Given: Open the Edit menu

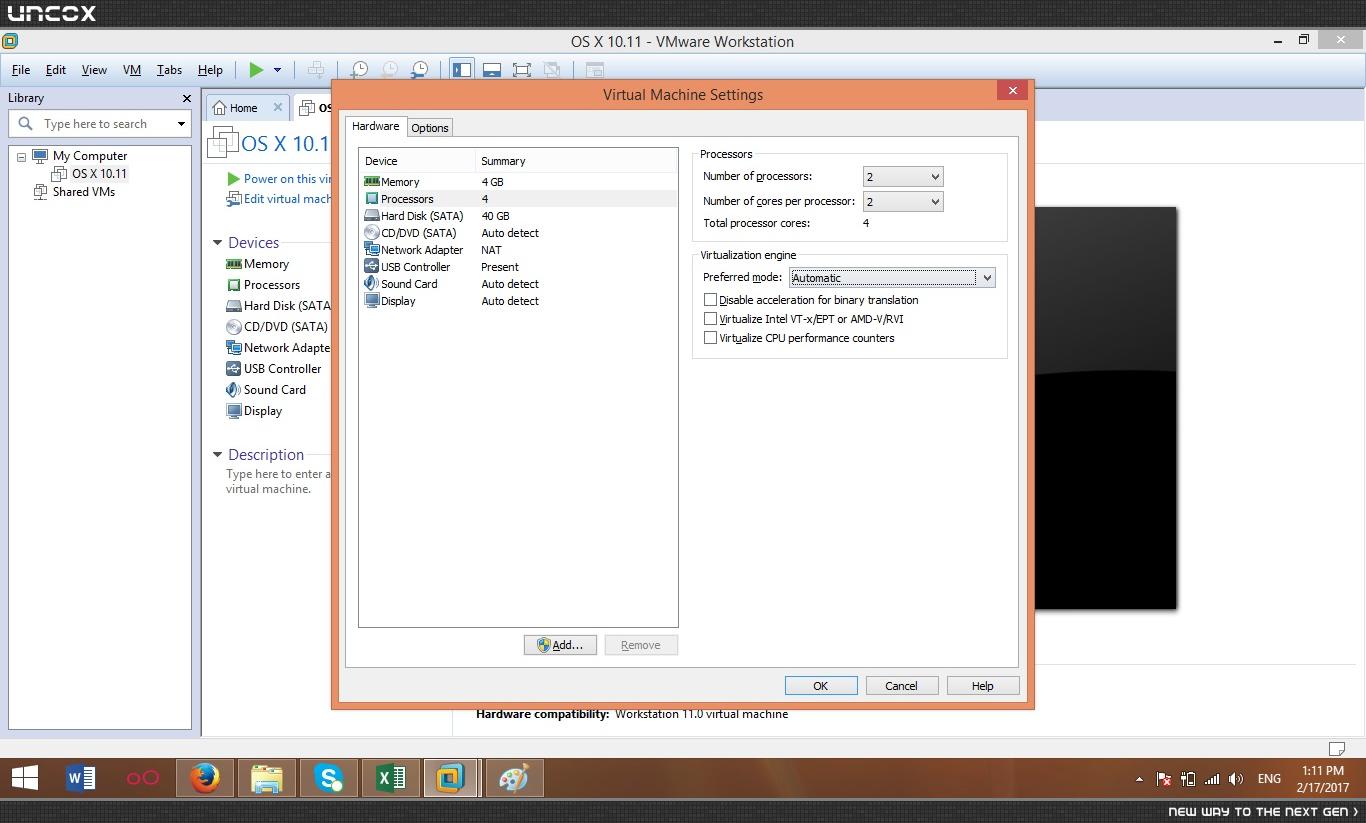Looking at the screenshot, I should (56, 70).
